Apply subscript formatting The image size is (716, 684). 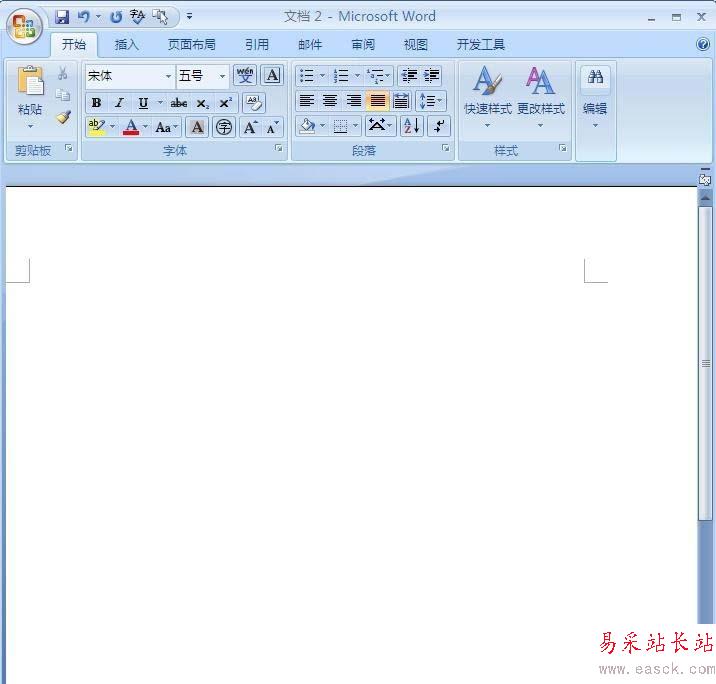(203, 103)
